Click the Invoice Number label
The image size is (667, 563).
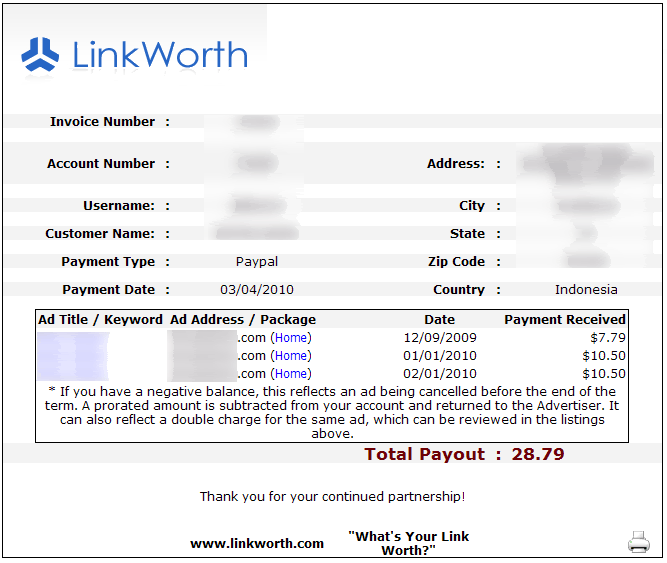click(103, 122)
